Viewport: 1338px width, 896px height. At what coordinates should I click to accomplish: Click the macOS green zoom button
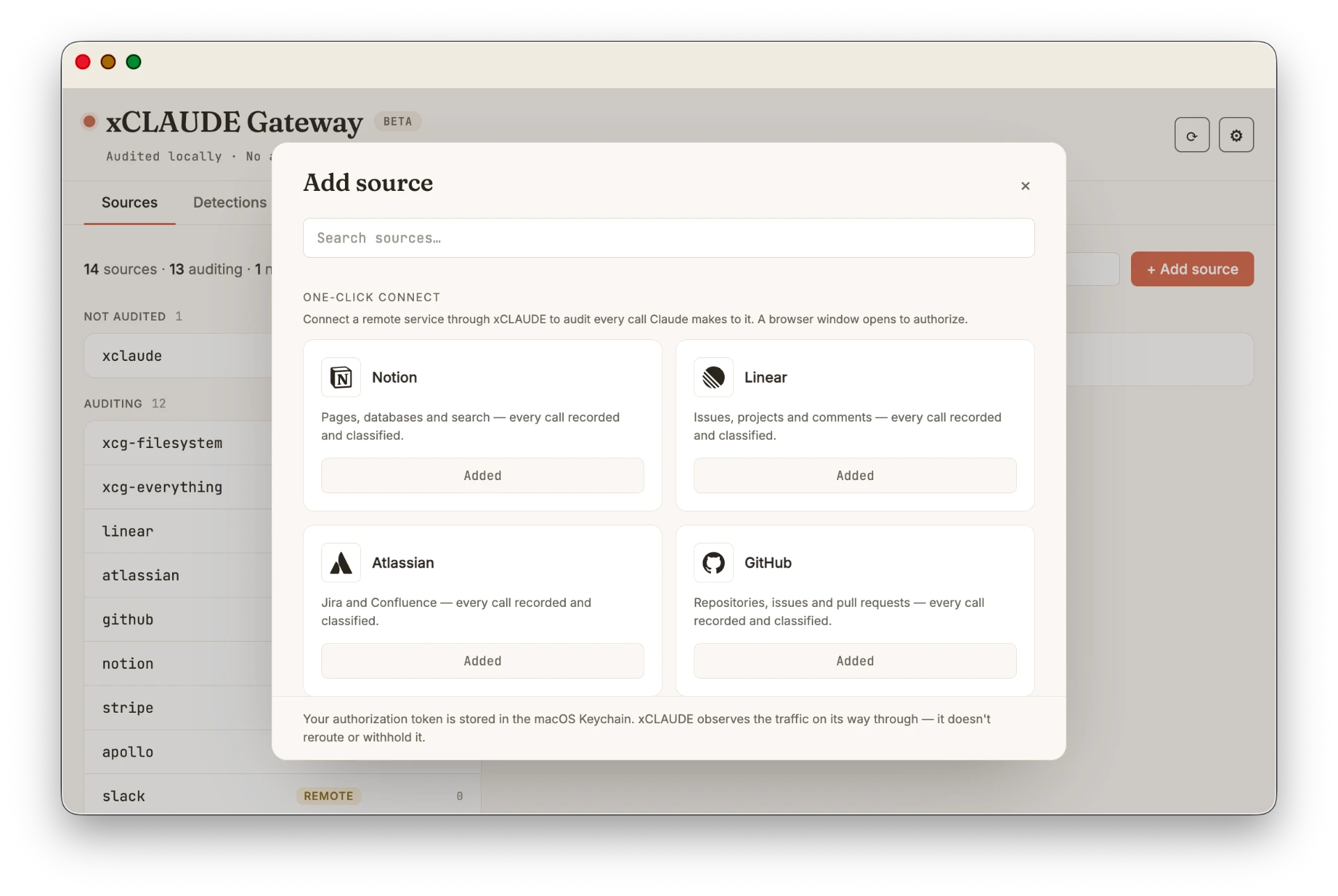point(134,62)
